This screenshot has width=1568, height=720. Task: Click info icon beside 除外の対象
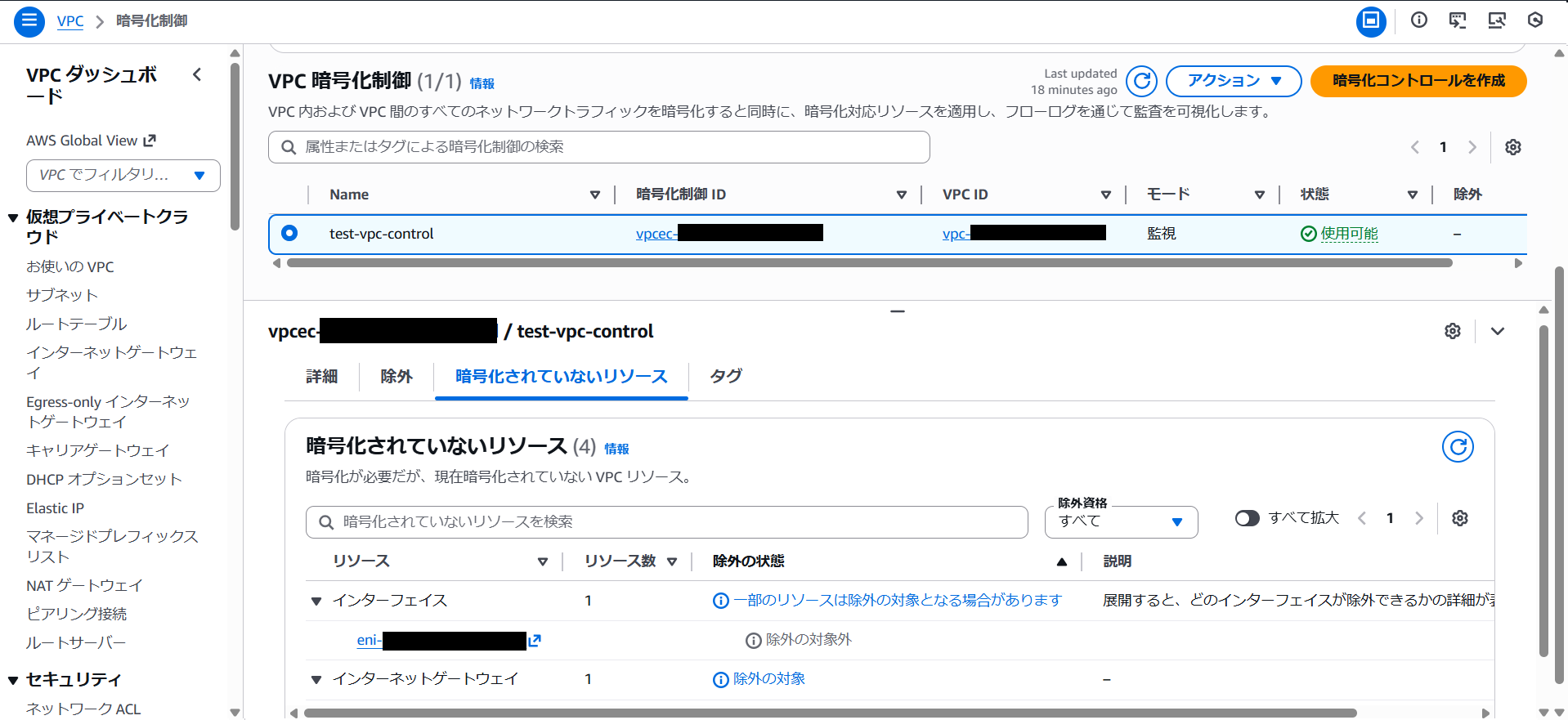click(x=721, y=680)
